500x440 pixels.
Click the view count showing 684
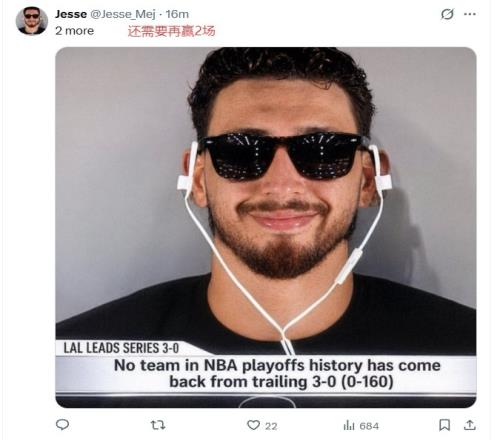[x=369, y=426]
